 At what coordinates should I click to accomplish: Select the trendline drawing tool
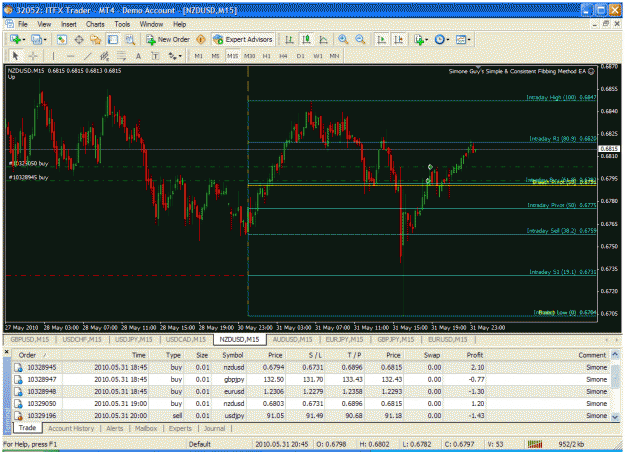[x=87, y=56]
